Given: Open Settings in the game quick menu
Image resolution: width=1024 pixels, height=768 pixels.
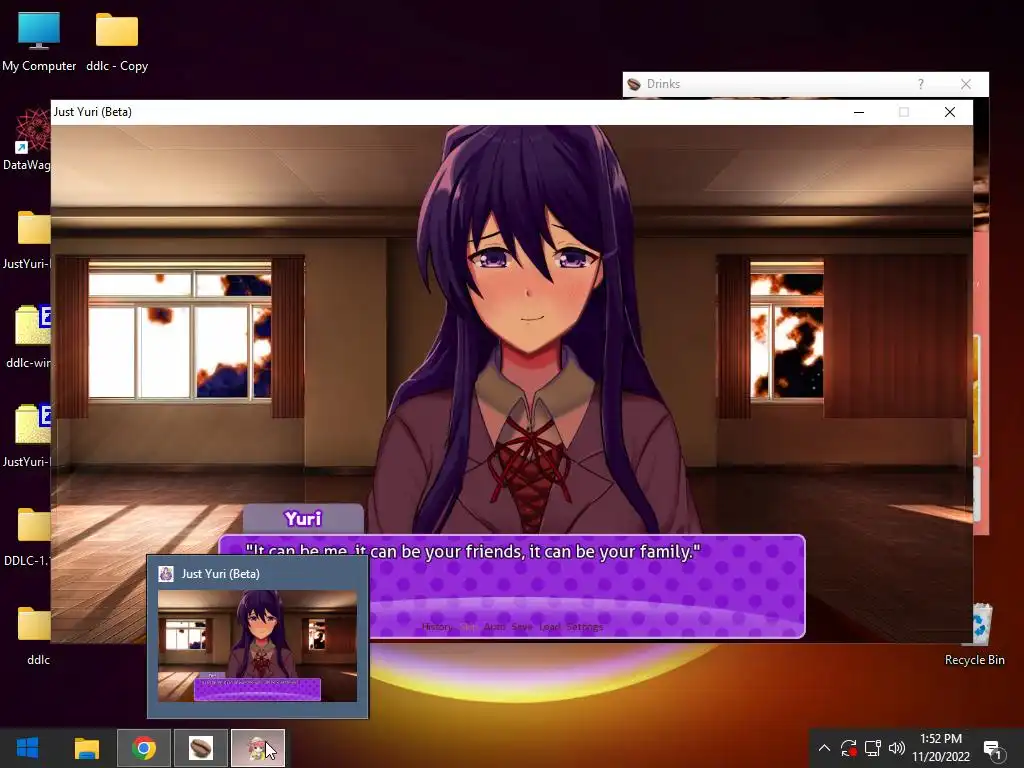Looking at the screenshot, I should click(585, 627).
